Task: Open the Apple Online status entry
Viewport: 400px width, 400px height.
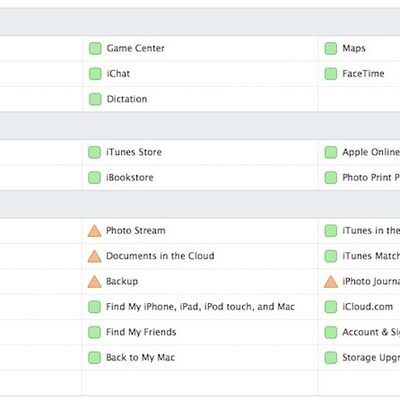Action: point(371,152)
